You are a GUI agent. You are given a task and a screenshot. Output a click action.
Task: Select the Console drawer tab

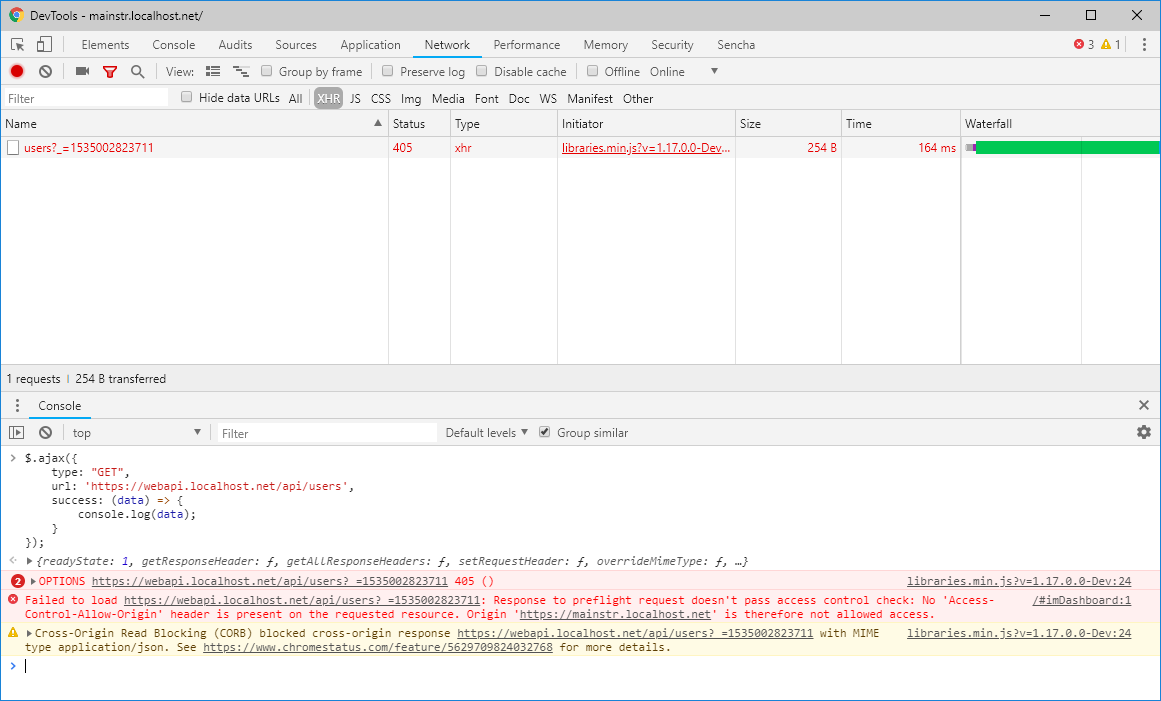60,406
